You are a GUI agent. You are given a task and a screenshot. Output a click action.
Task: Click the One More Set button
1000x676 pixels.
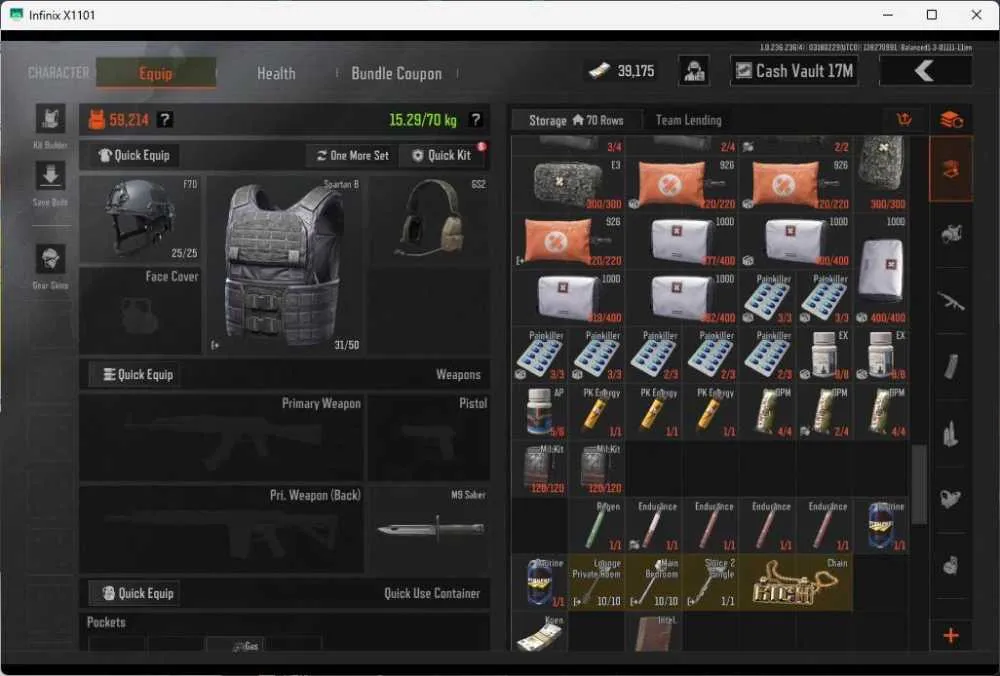[x=353, y=155]
